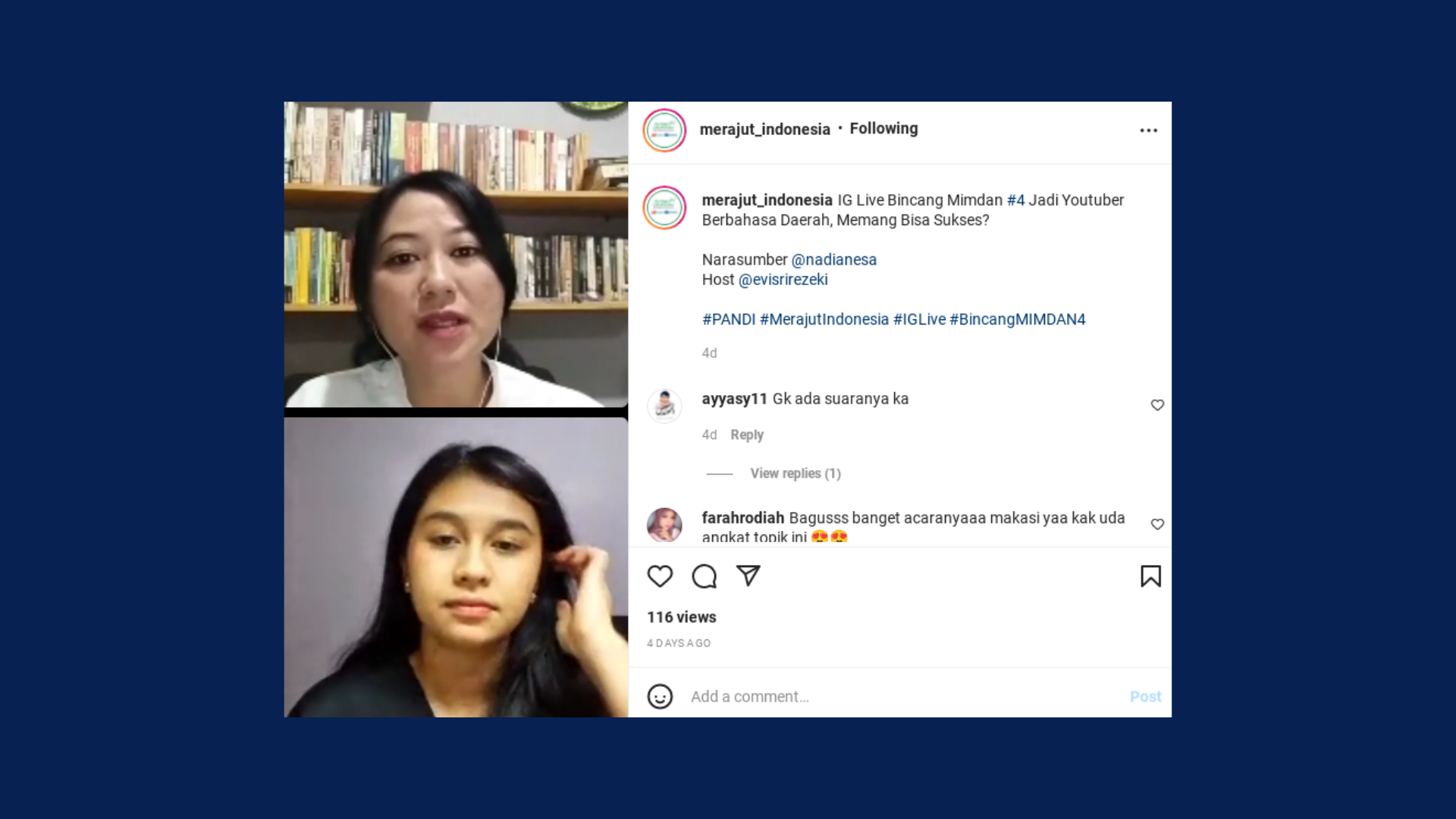The image size is (1456, 819).
Task: Click the Post comment button
Action: click(x=1145, y=696)
